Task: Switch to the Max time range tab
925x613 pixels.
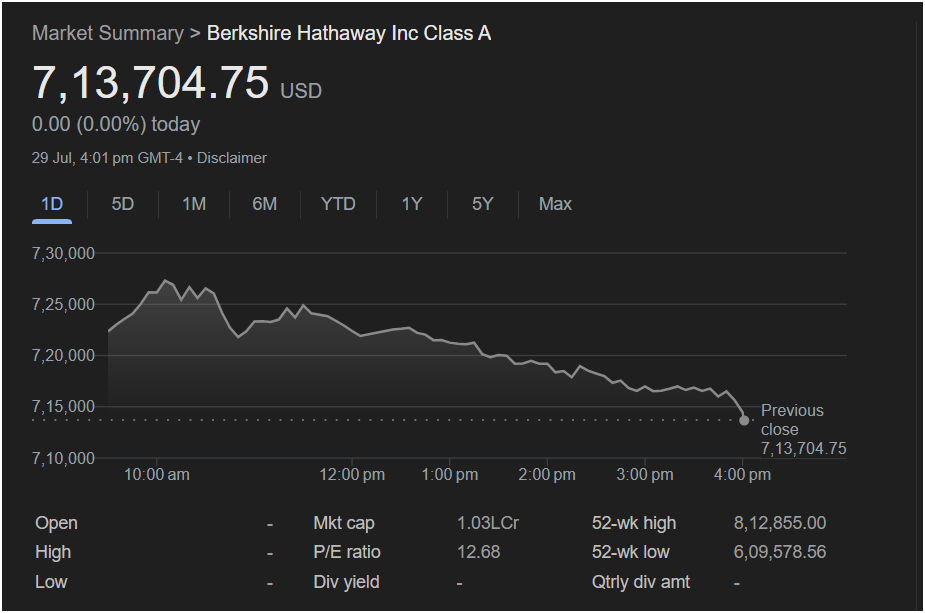Action: click(555, 204)
